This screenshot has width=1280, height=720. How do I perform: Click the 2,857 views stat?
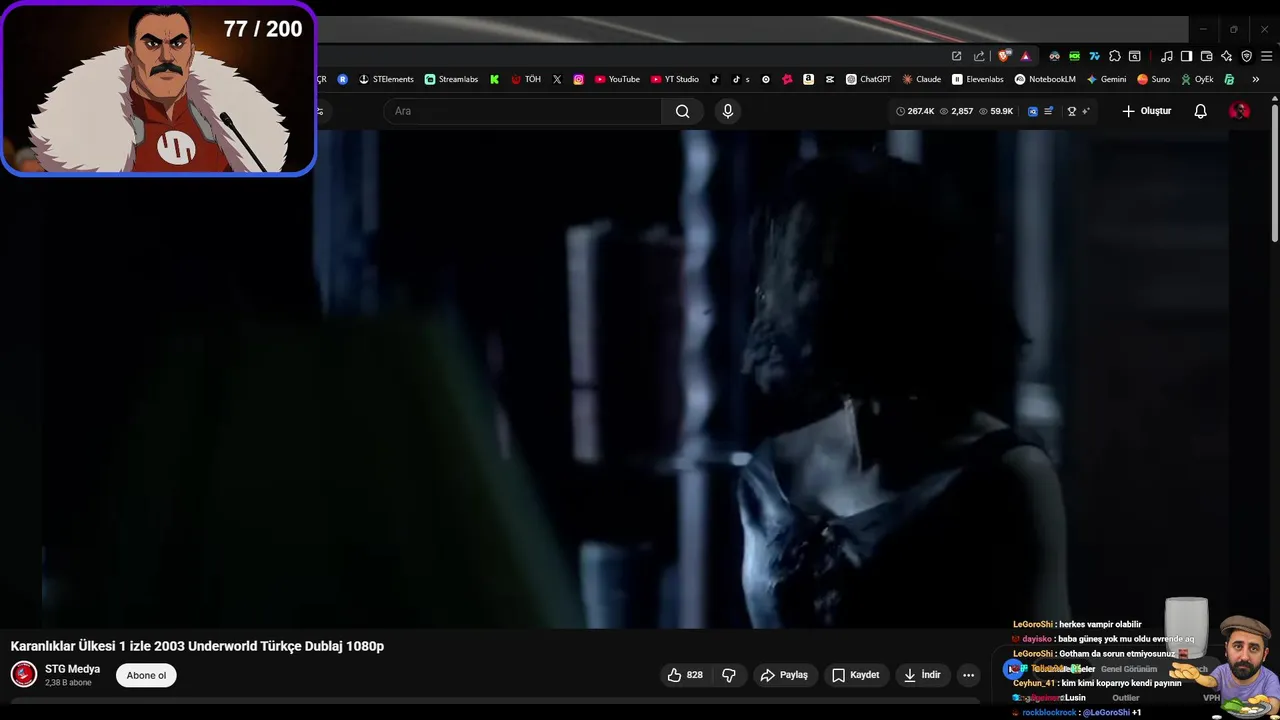pyautogui.click(x=956, y=111)
